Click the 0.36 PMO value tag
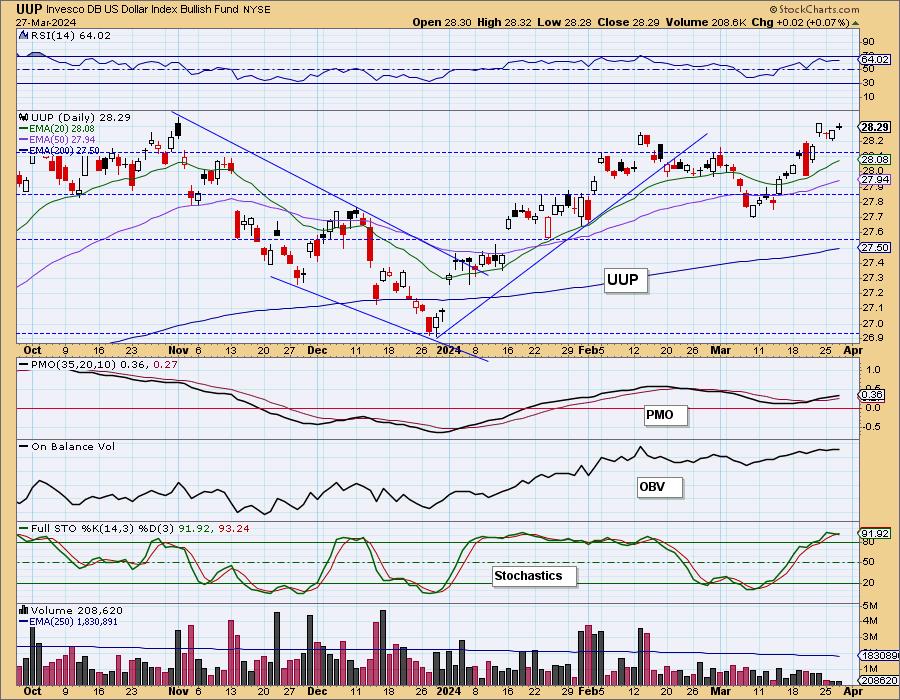 (x=872, y=395)
